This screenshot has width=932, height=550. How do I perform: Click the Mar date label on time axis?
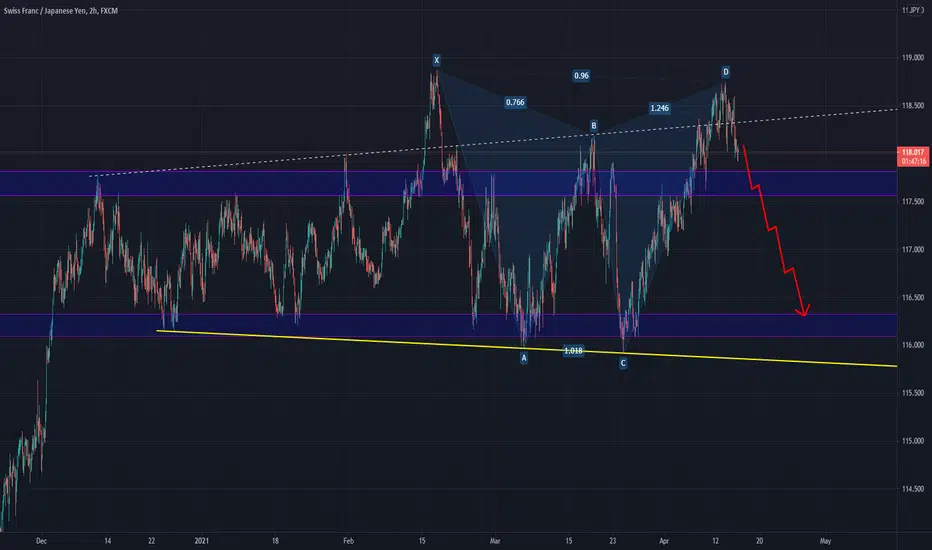pyautogui.click(x=495, y=541)
